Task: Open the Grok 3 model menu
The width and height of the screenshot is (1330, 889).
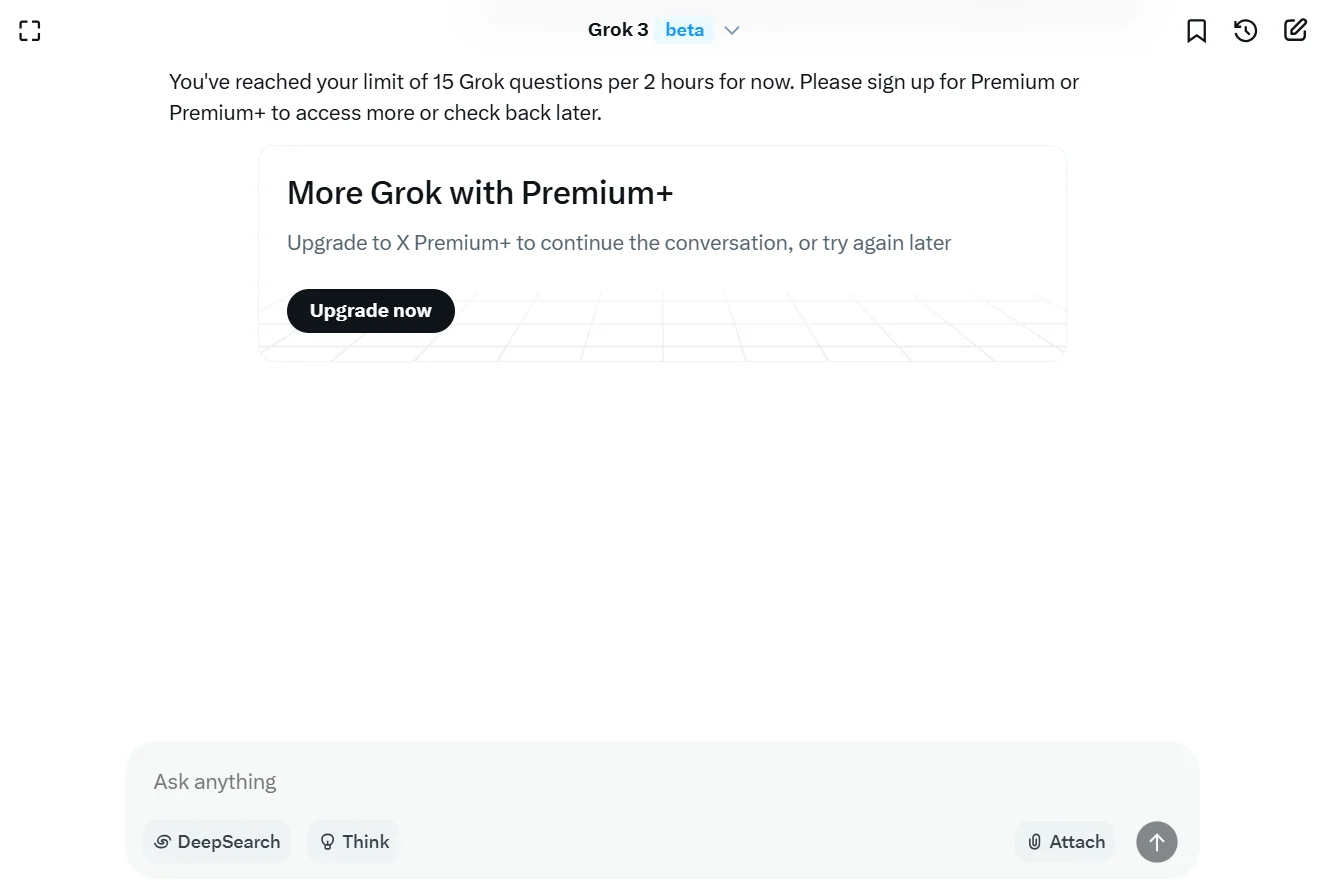Action: click(618, 30)
